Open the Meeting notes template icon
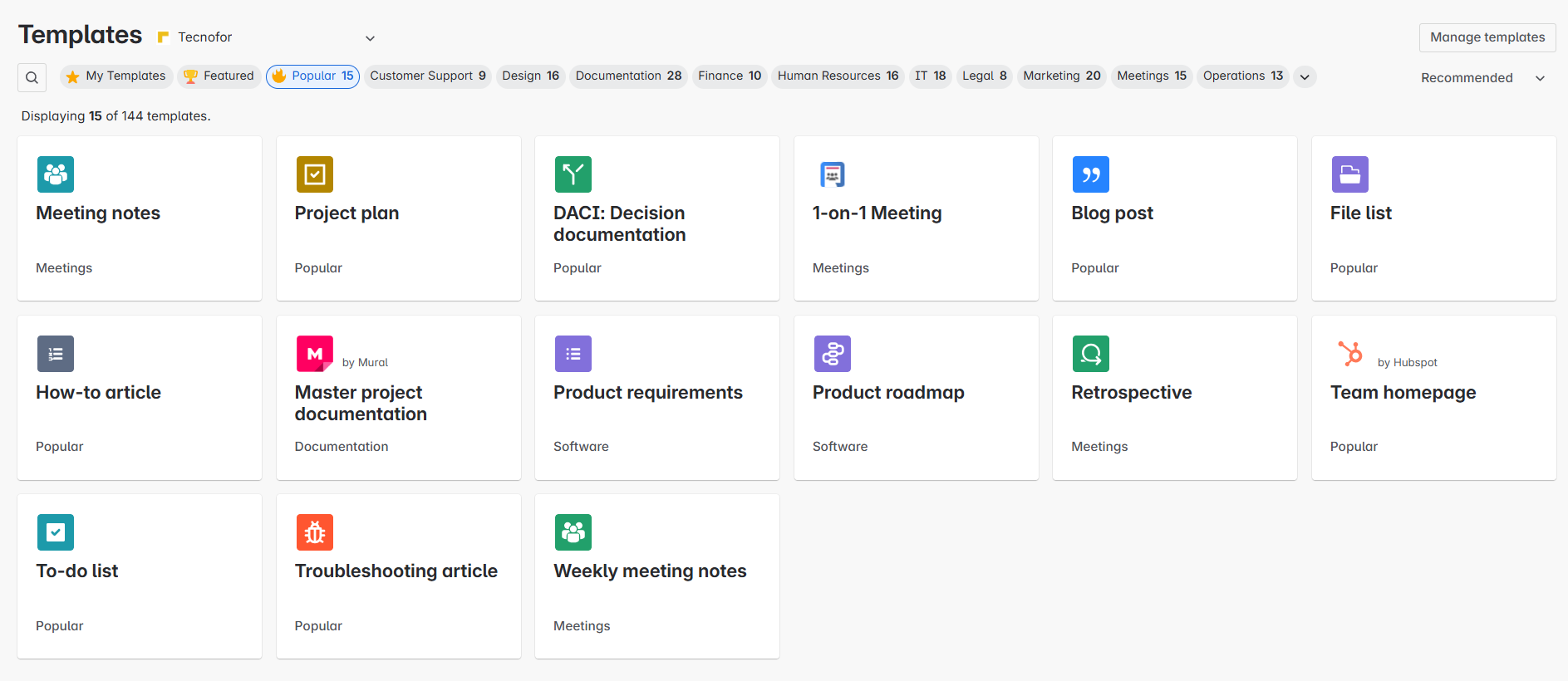Image resolution: width=1568 pixels, height=681 pixels. 56,174
